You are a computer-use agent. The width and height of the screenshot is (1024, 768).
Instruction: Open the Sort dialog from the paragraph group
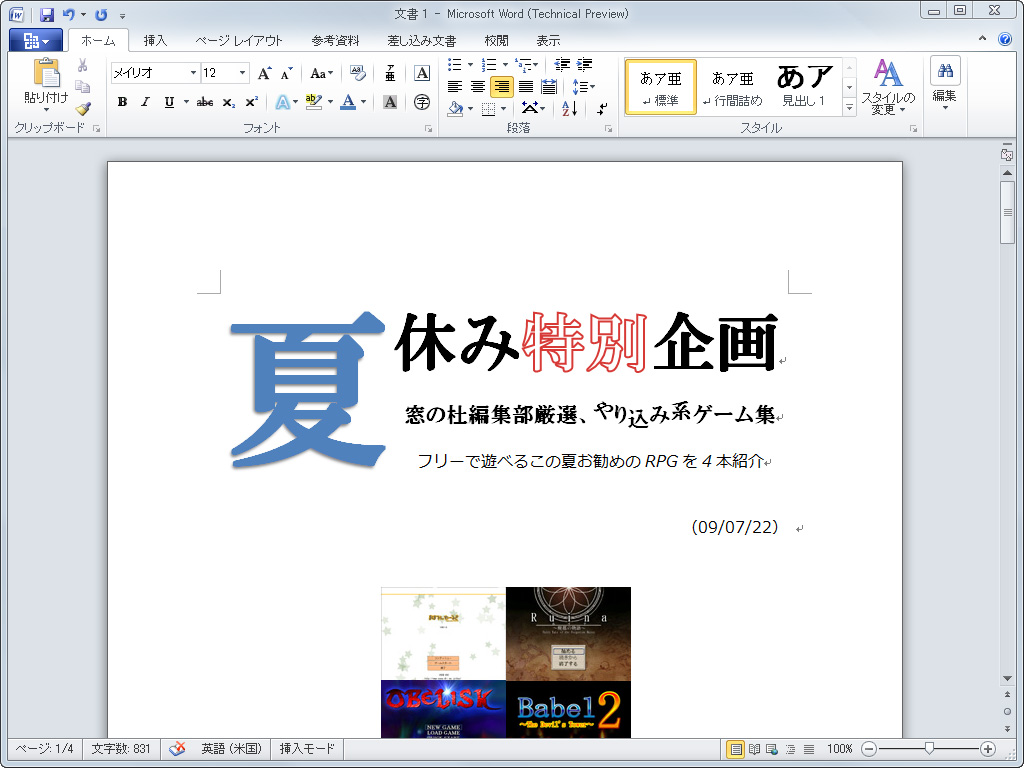coord(566,108)
